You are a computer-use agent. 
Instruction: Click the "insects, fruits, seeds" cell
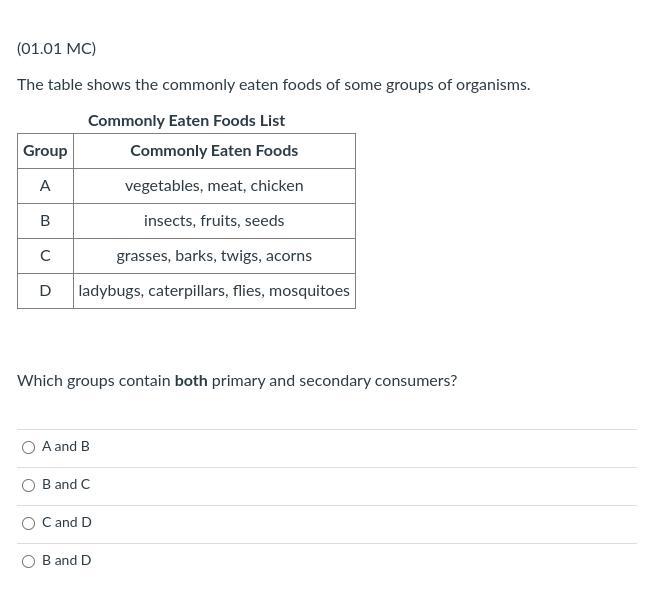[x=214, y=221]
